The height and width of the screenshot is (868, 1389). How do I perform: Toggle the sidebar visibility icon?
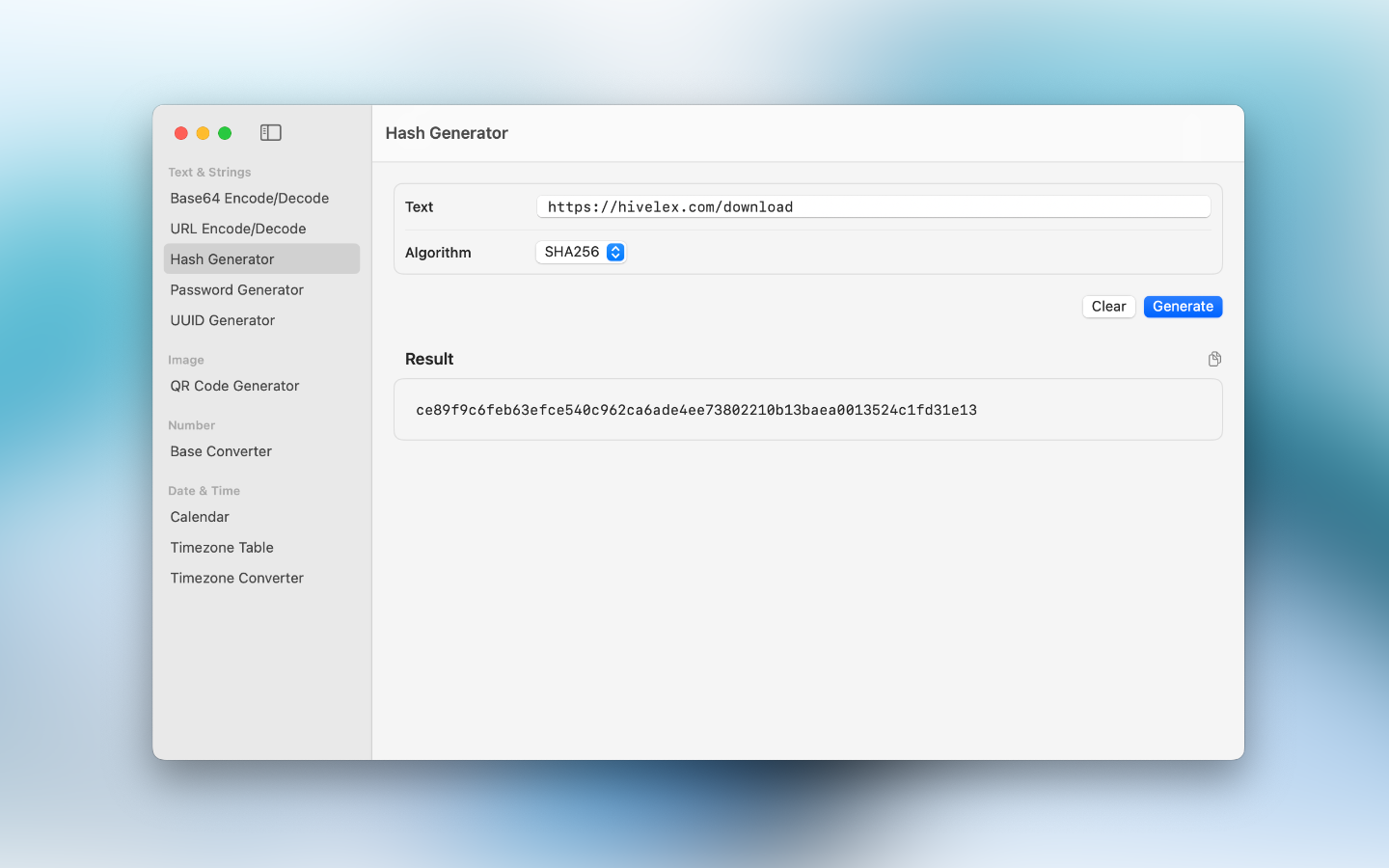[270, 133]
